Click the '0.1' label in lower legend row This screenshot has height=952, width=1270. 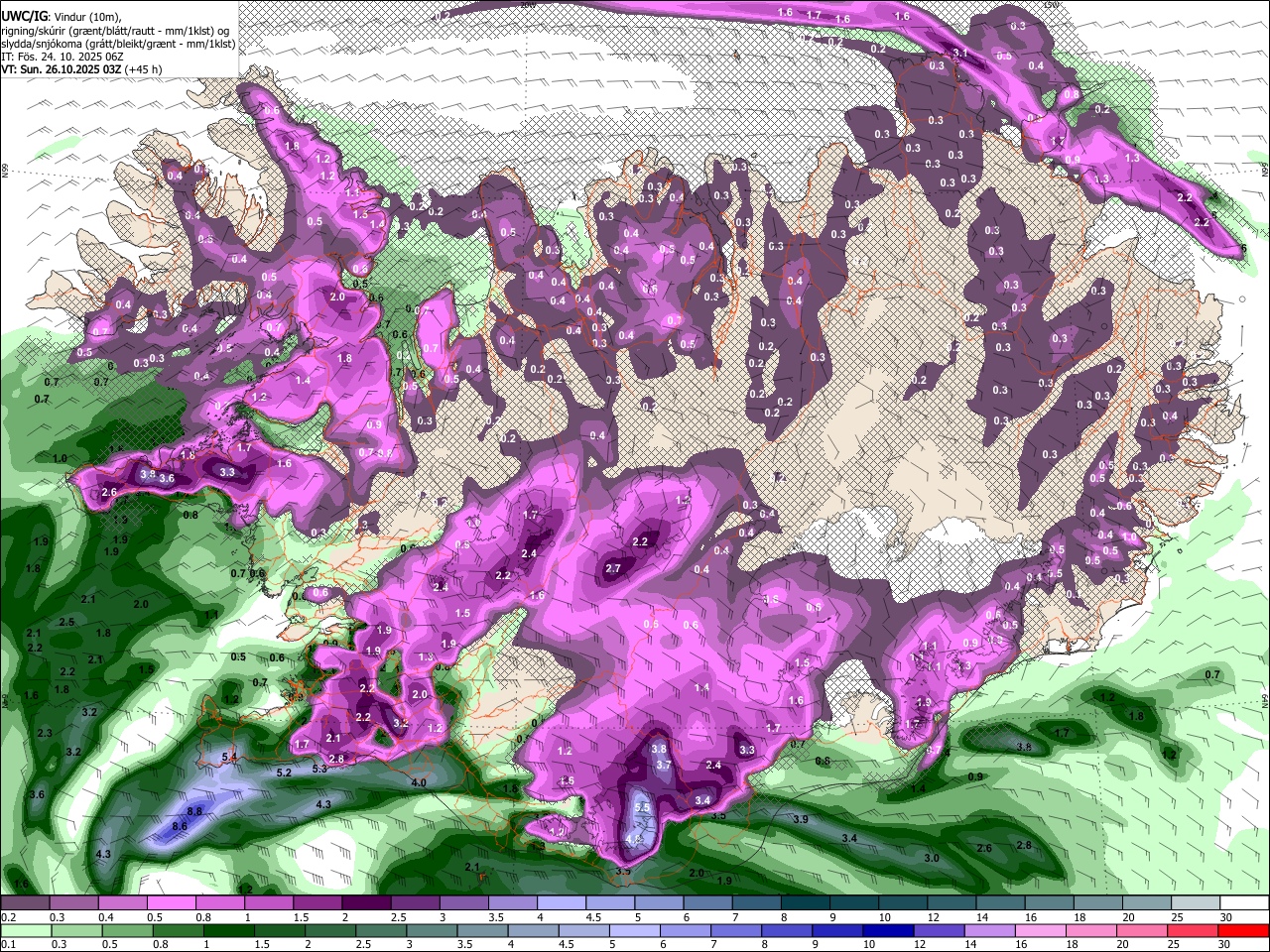9,944
